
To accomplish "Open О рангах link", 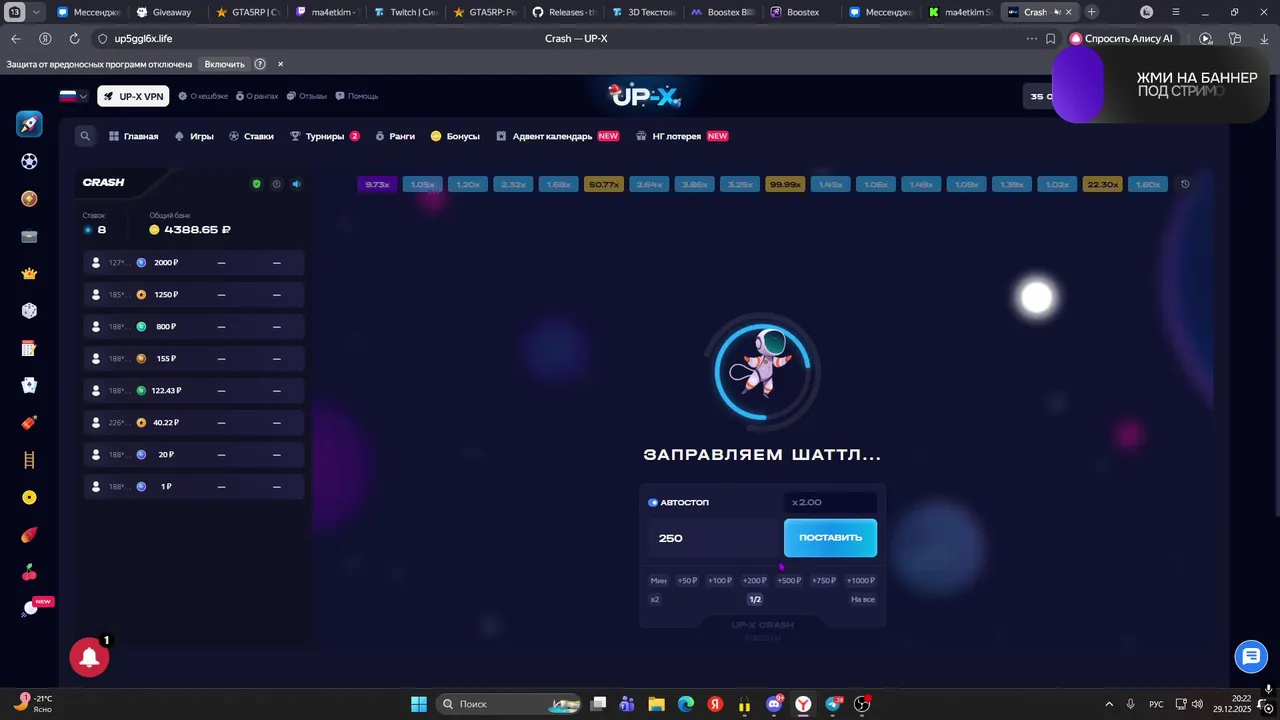I will click(257, 96).
